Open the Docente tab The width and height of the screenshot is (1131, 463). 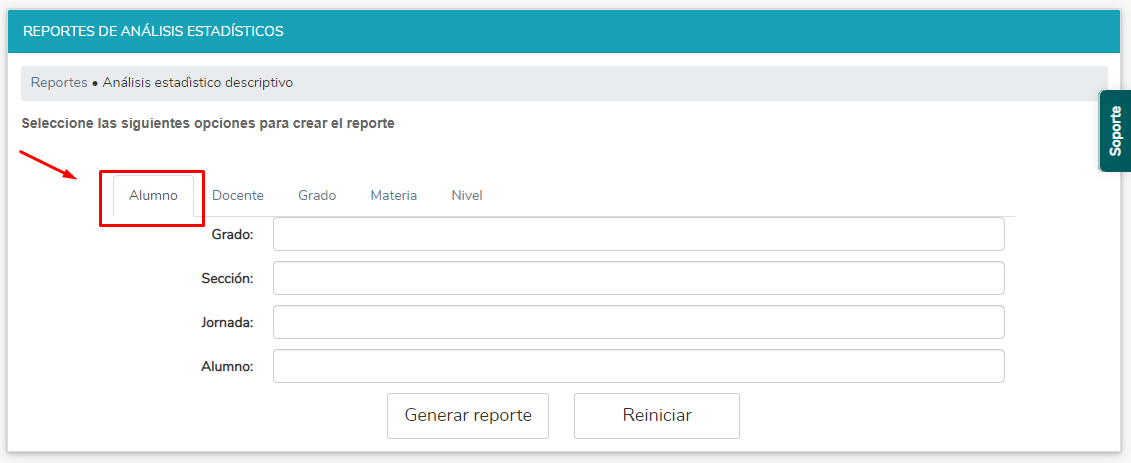pos(237,195)
